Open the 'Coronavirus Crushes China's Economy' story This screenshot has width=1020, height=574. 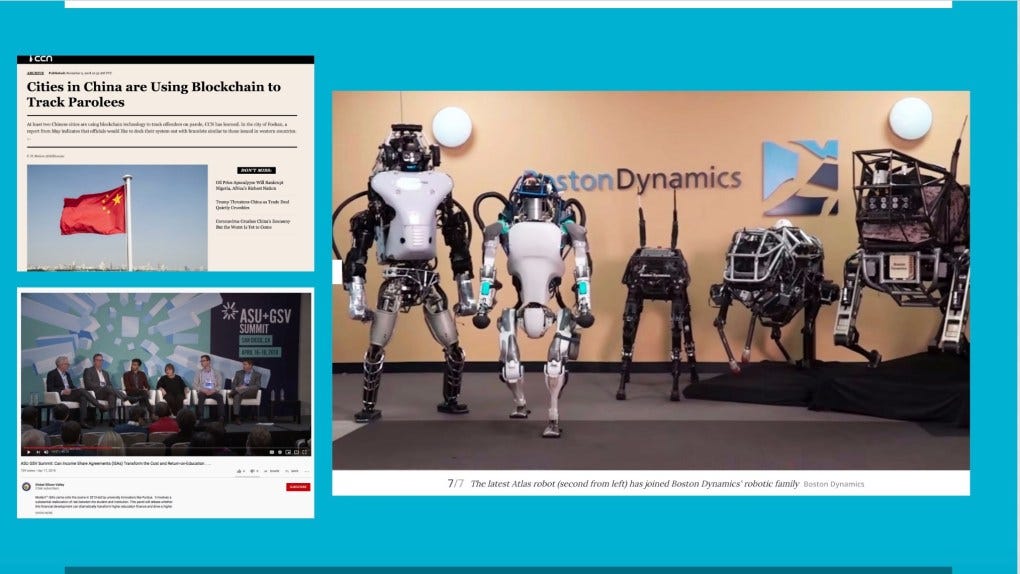(x=252, y=224)
